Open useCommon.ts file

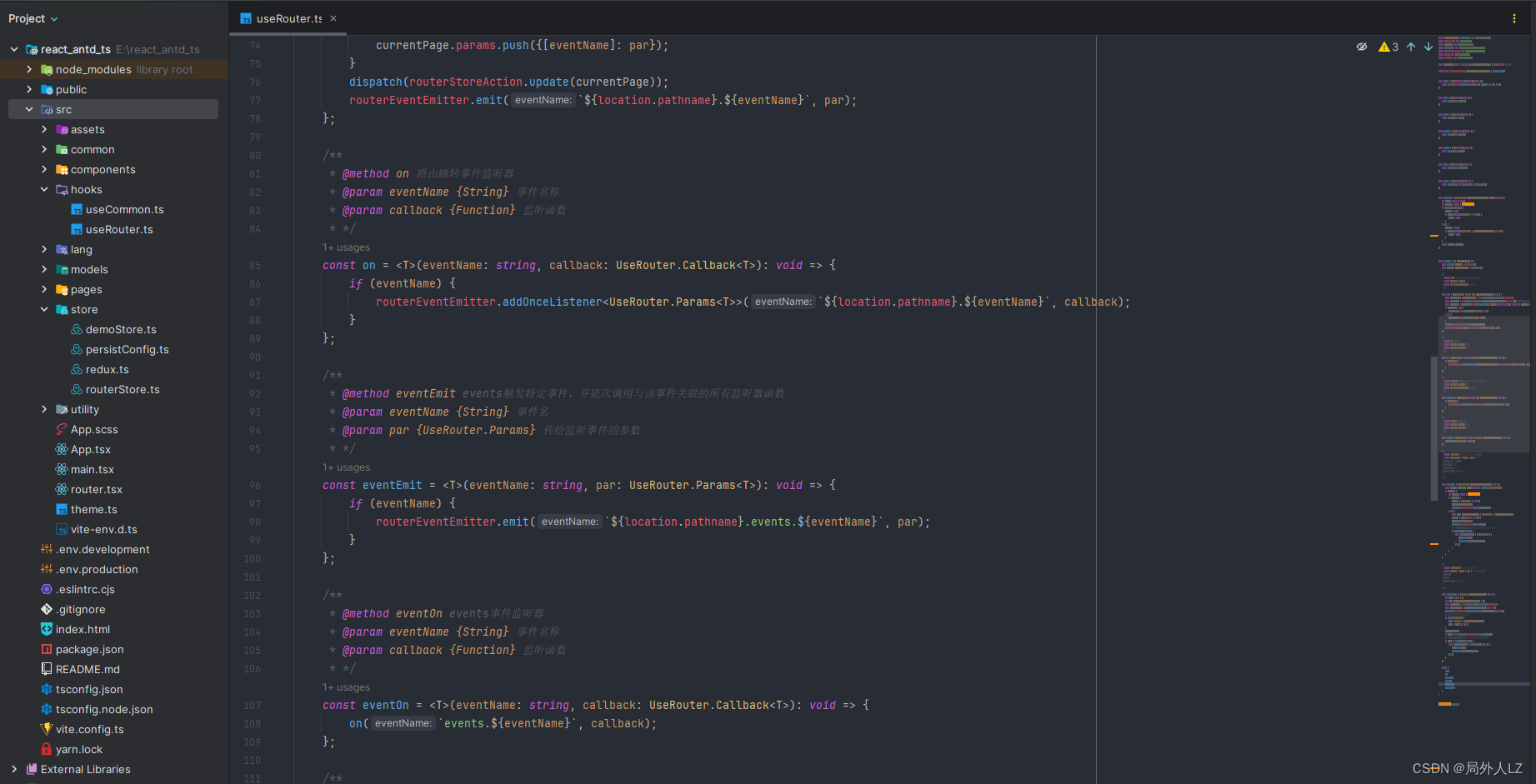tap(124, 209)
